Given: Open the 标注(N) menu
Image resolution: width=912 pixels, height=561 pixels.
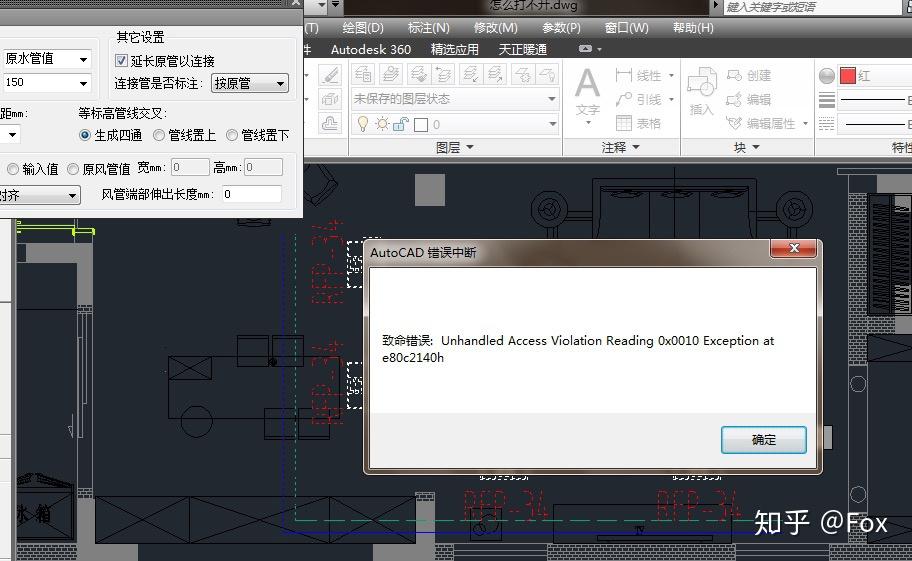Looking at the screenshot, I should pos(429,28).
